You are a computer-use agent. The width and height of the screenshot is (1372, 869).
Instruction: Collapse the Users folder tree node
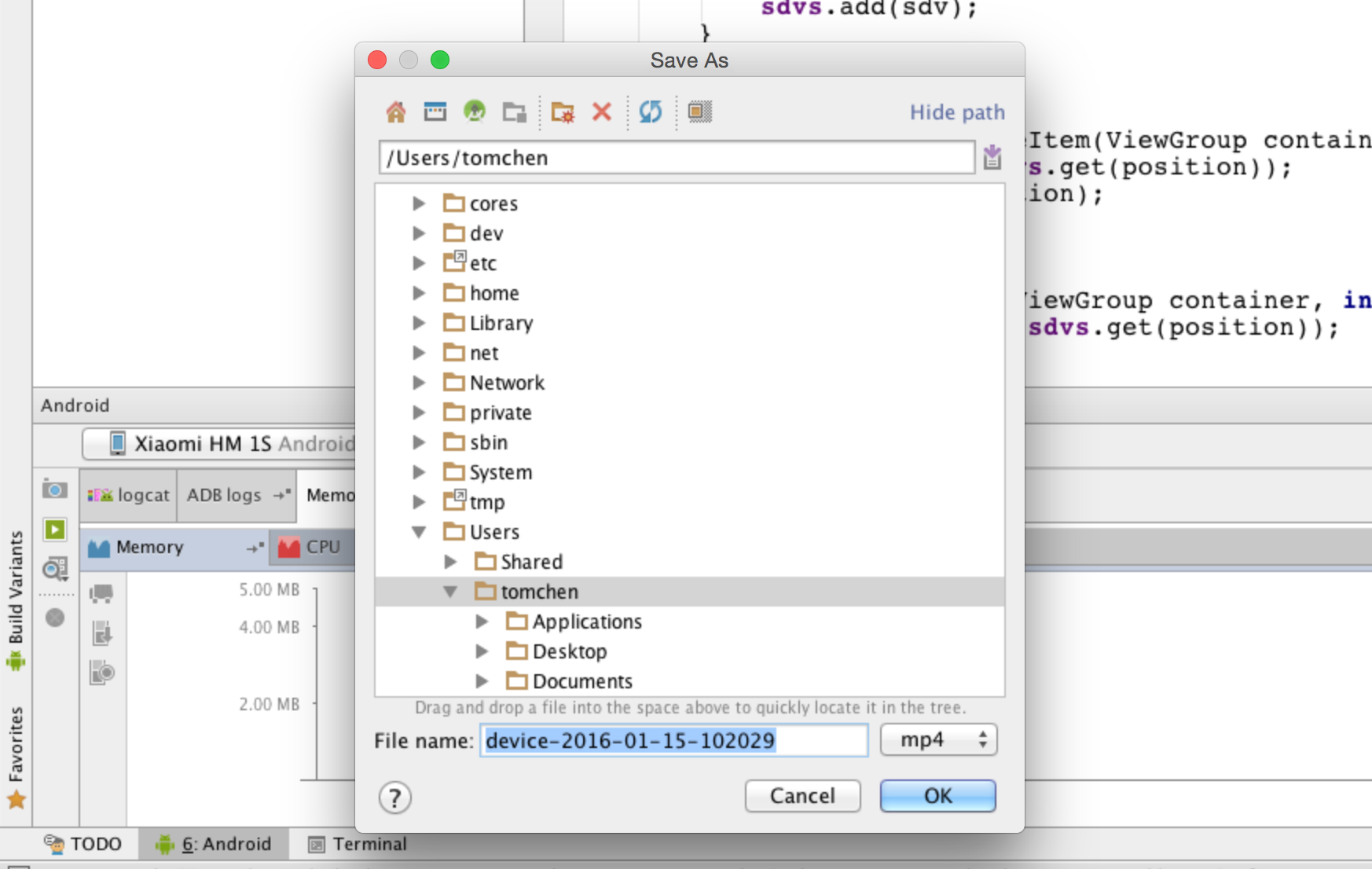tap(420, 532)
